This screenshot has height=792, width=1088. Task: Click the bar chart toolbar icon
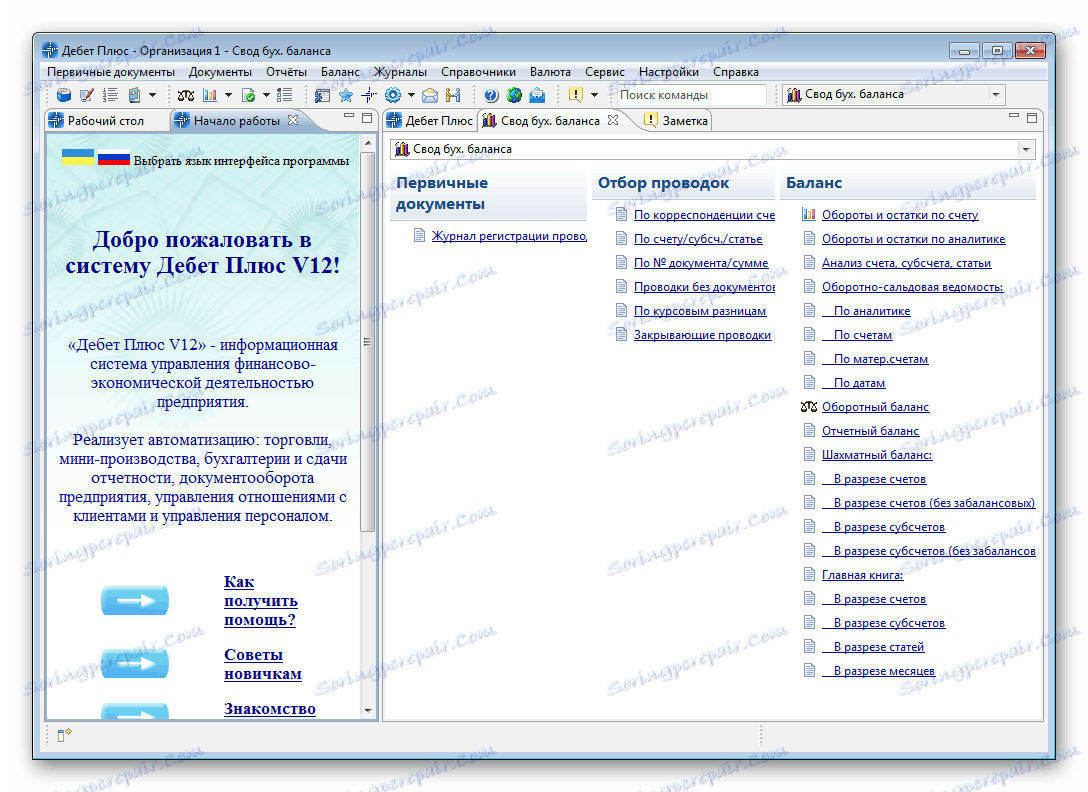pyautogui.click(x=210, y=95)
